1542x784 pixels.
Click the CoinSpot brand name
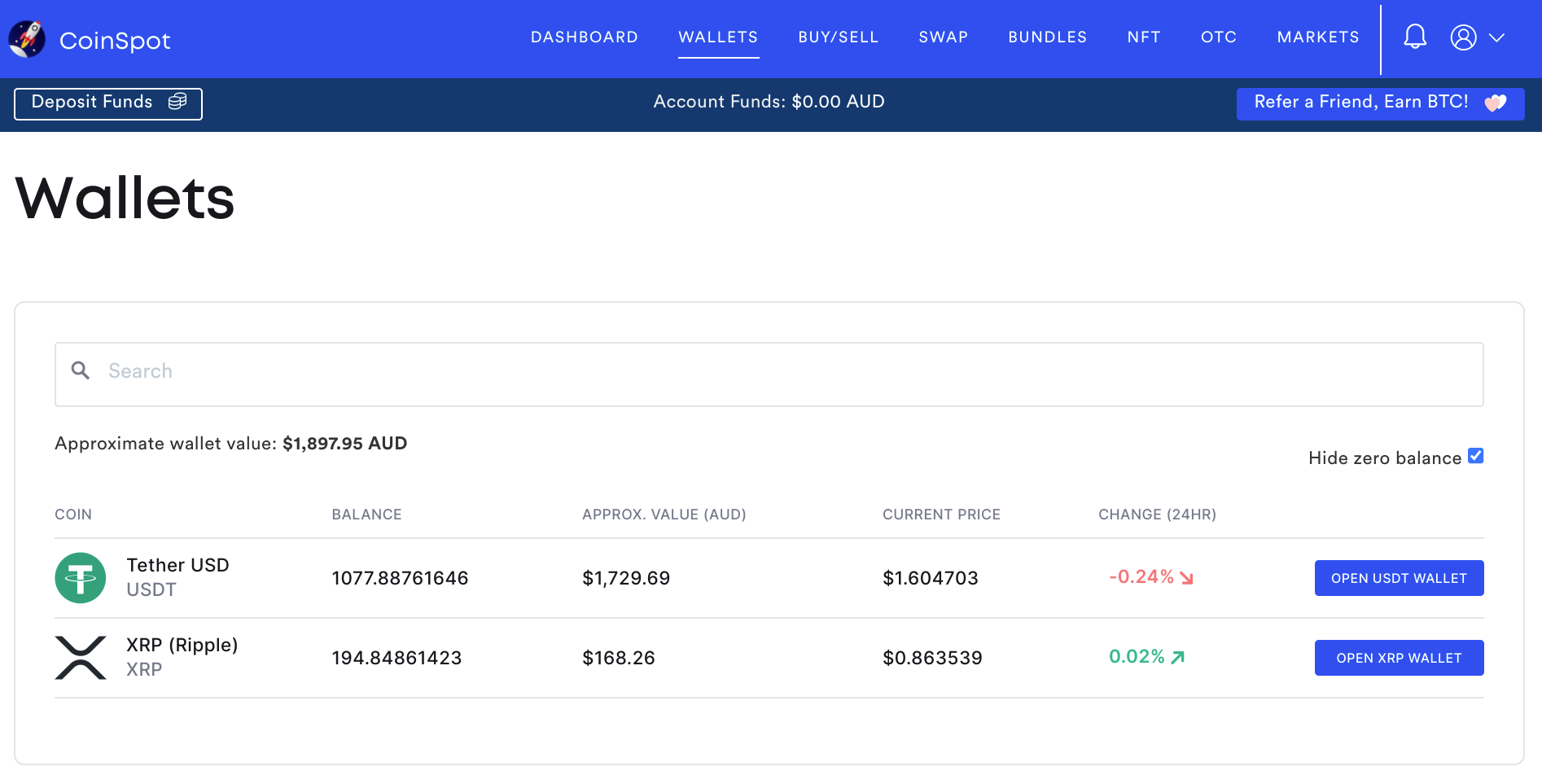(115, 41)
